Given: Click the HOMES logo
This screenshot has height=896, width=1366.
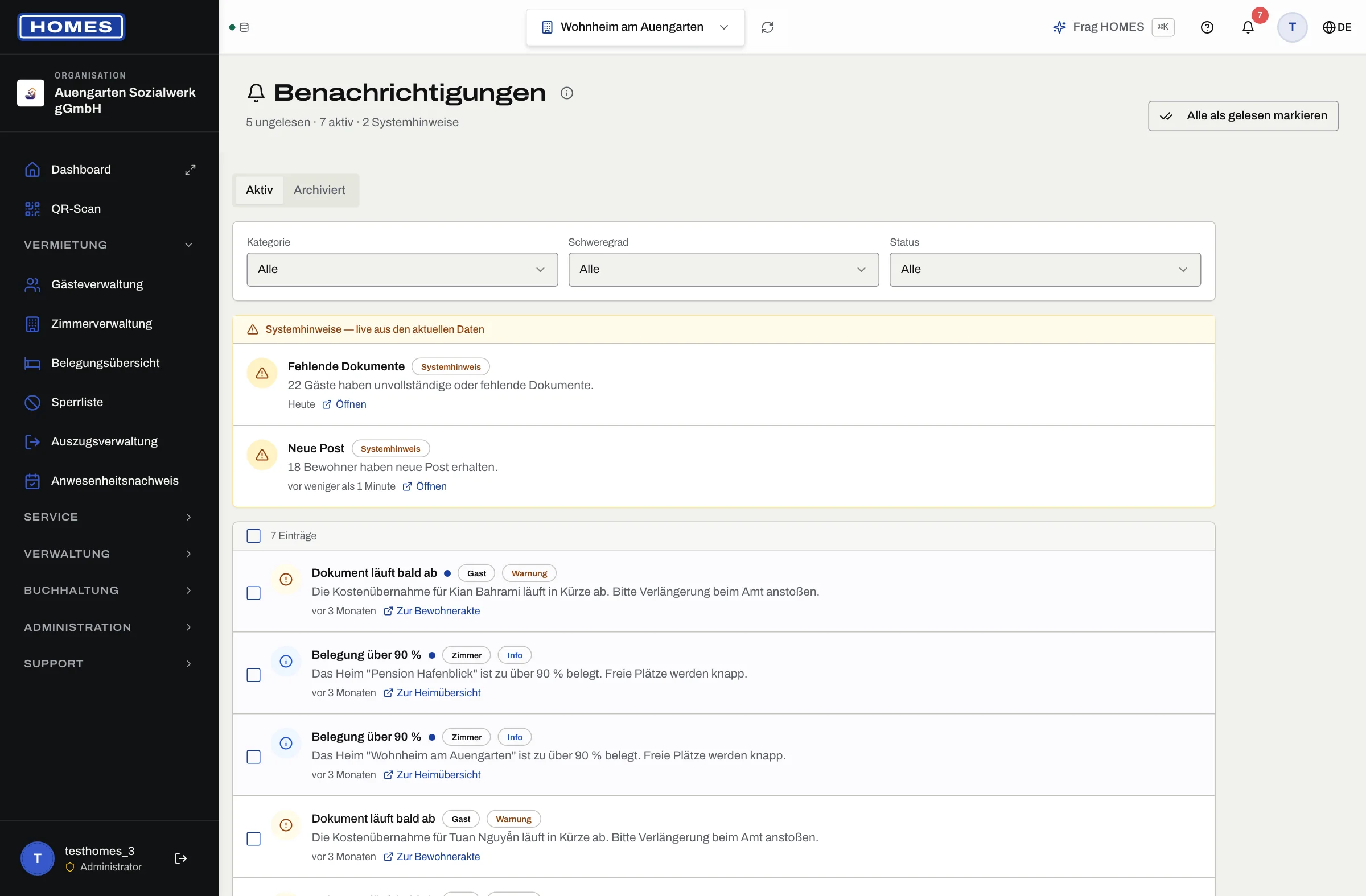Looking at the screenshot, I should point(71,27).
